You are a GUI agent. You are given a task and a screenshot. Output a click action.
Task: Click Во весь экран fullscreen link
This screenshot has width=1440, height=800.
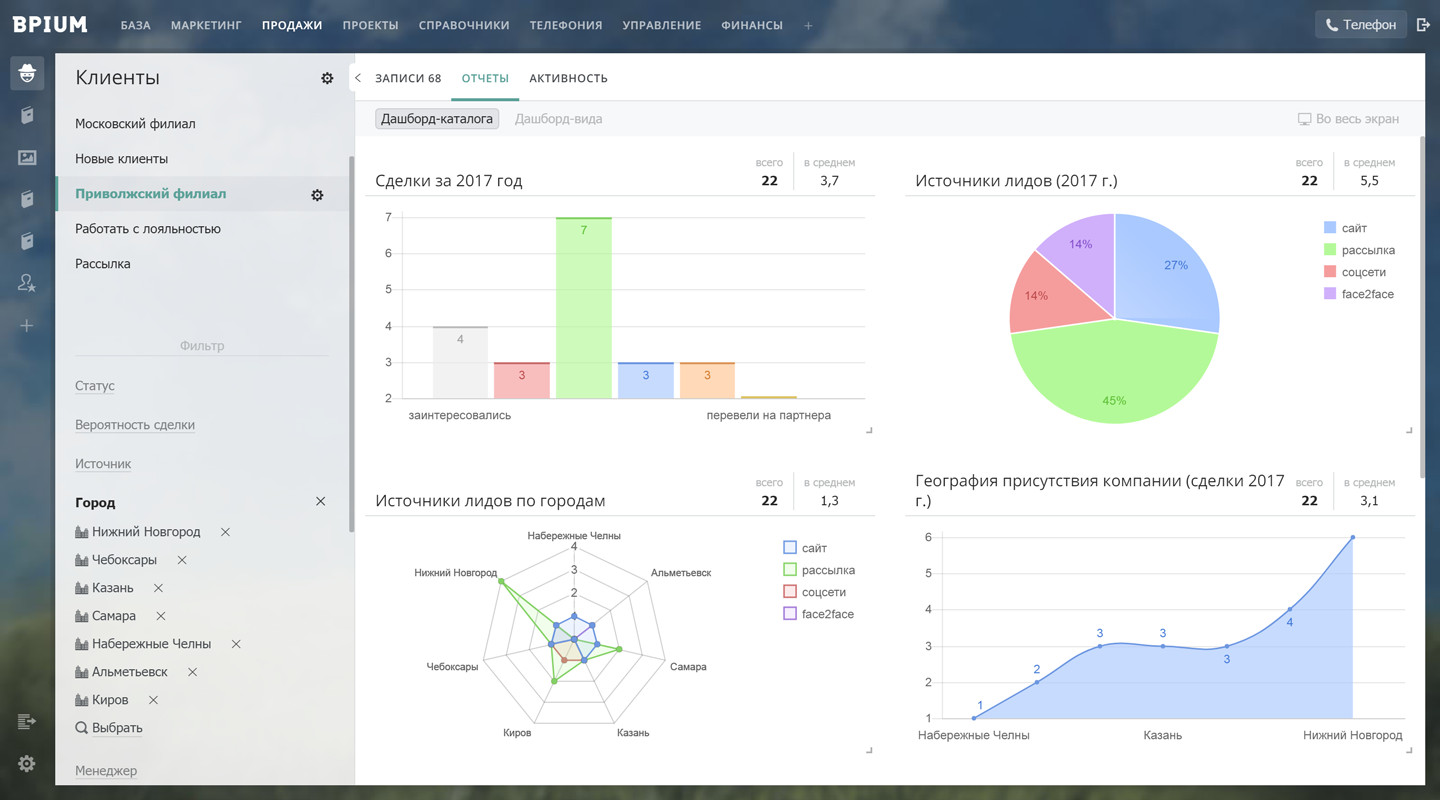[1348, 119]
